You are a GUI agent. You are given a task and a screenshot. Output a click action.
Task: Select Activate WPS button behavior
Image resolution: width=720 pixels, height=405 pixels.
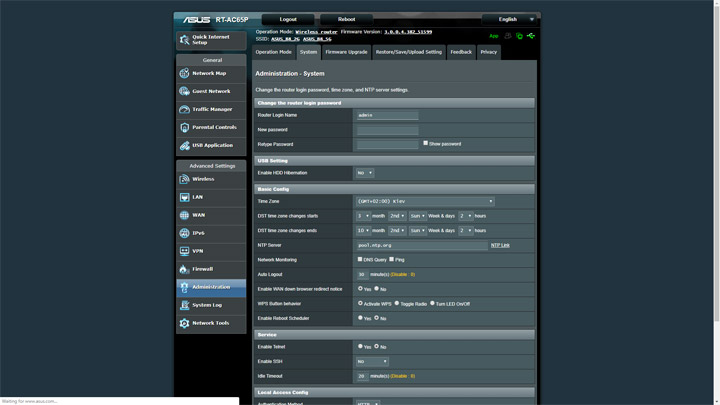[x=360, y=303]
